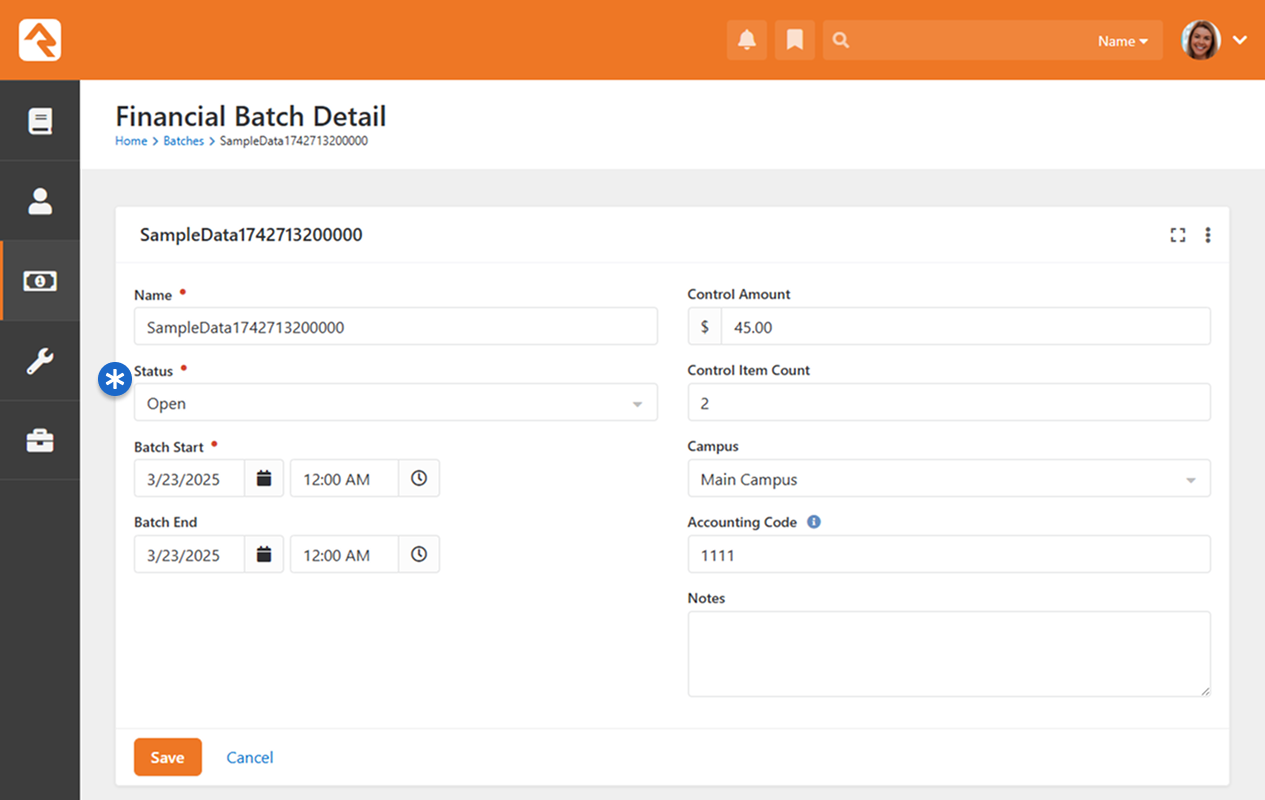Click the SampleData1742713200000 breadcrumb text

coord(294,141)
